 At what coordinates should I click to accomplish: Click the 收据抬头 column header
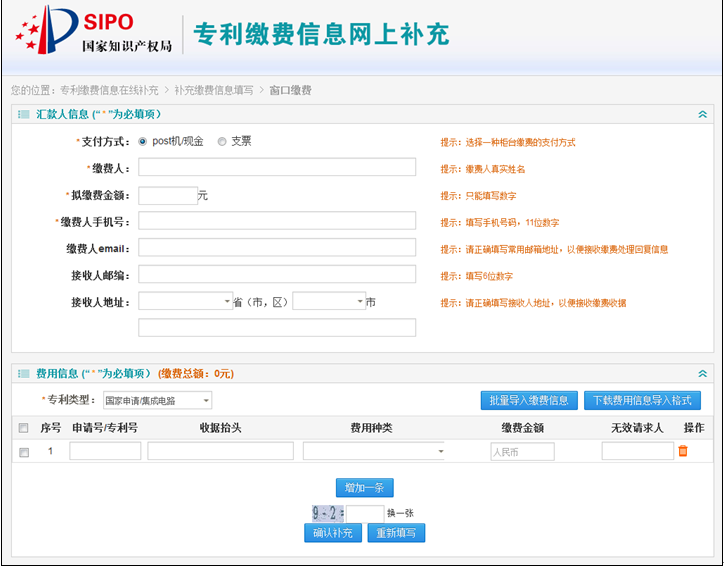pyautogui.click(x=220, y=428)
